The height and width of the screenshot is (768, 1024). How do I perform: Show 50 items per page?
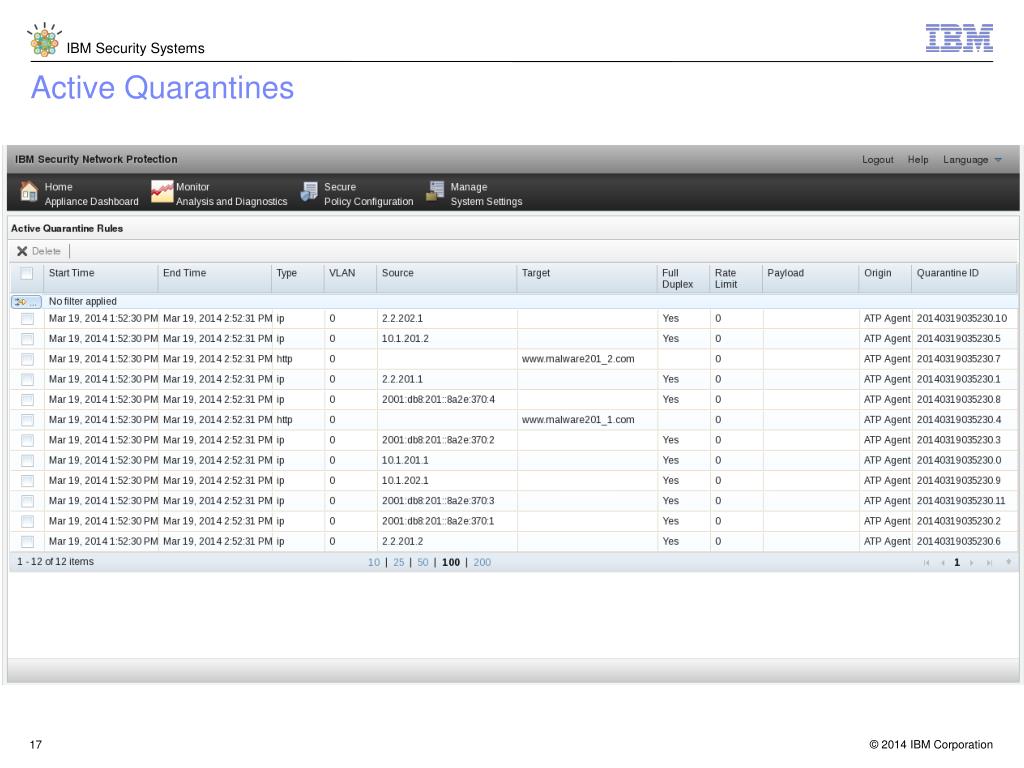pyautogui.click(x=423, y=562)
